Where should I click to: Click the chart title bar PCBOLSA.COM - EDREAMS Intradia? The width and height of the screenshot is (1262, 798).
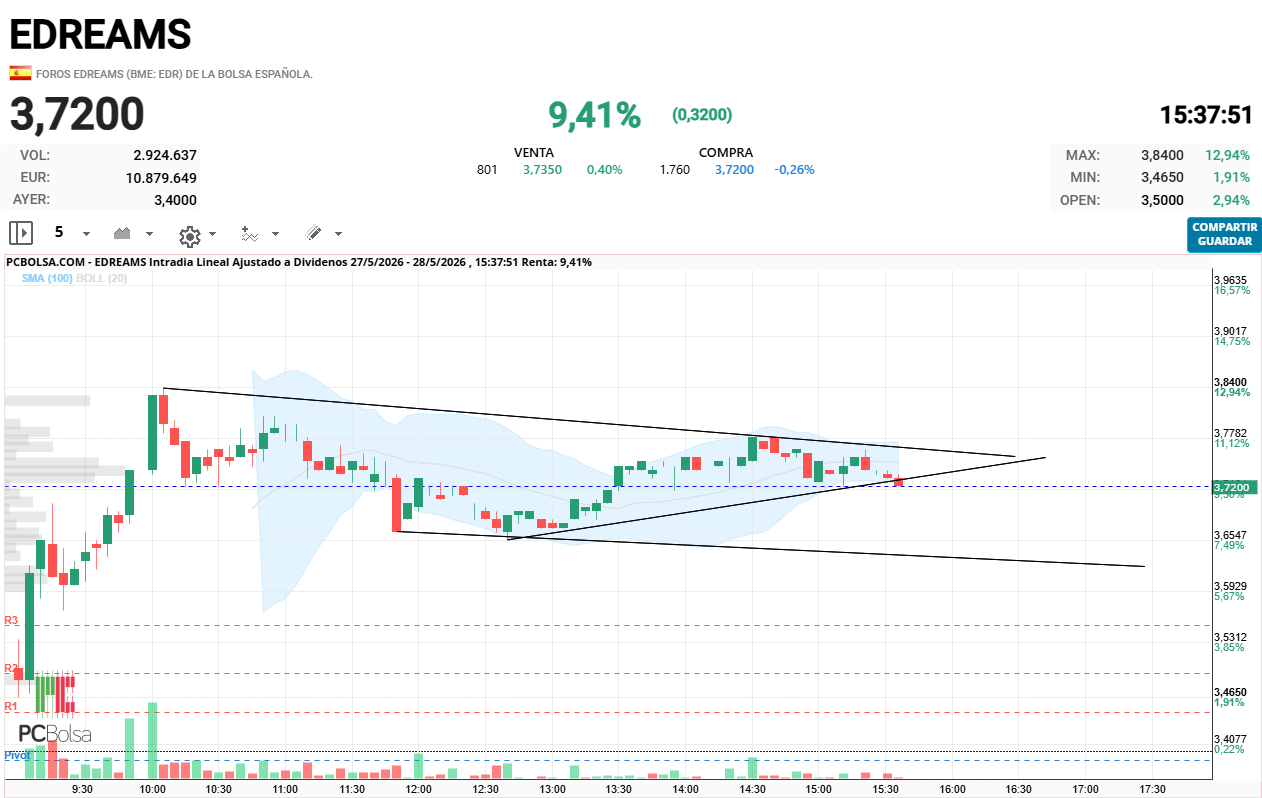point(299,262)
